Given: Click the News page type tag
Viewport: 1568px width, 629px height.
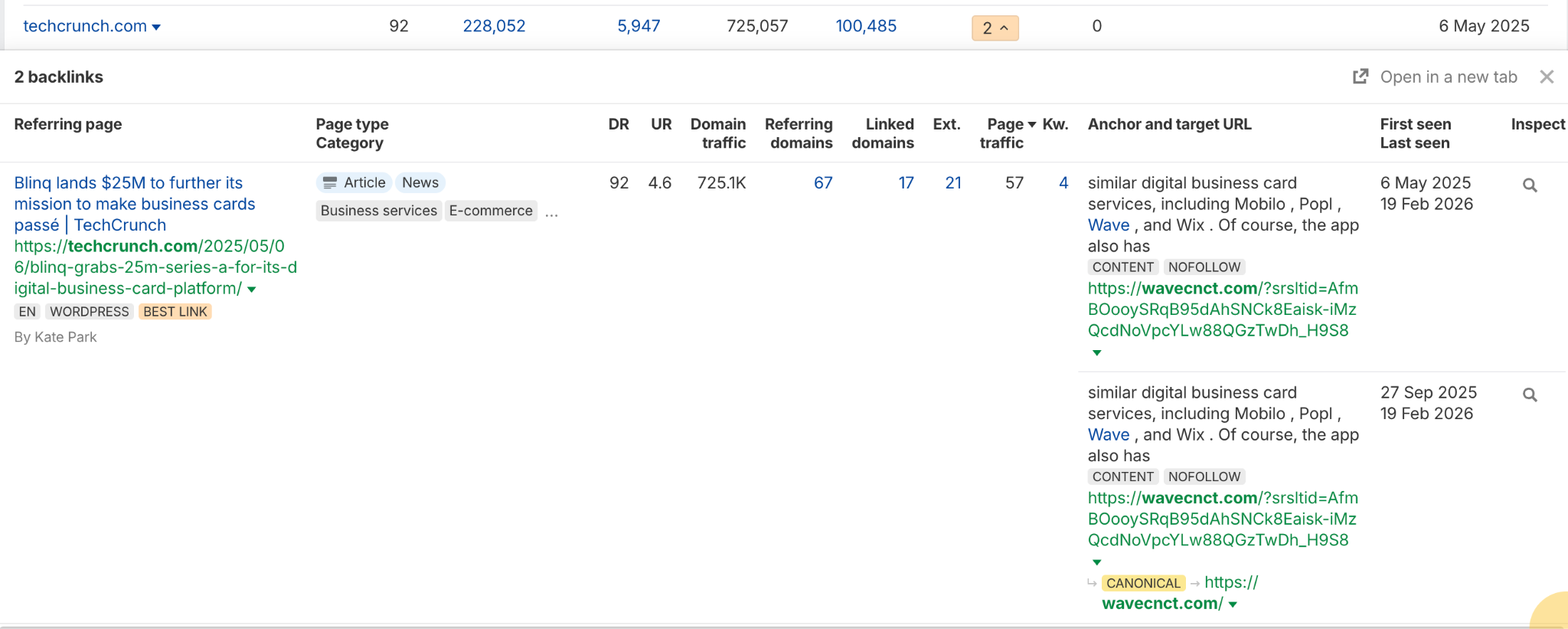Looking at the screenshot, I should pyautogui.click(x=420, y=182).
